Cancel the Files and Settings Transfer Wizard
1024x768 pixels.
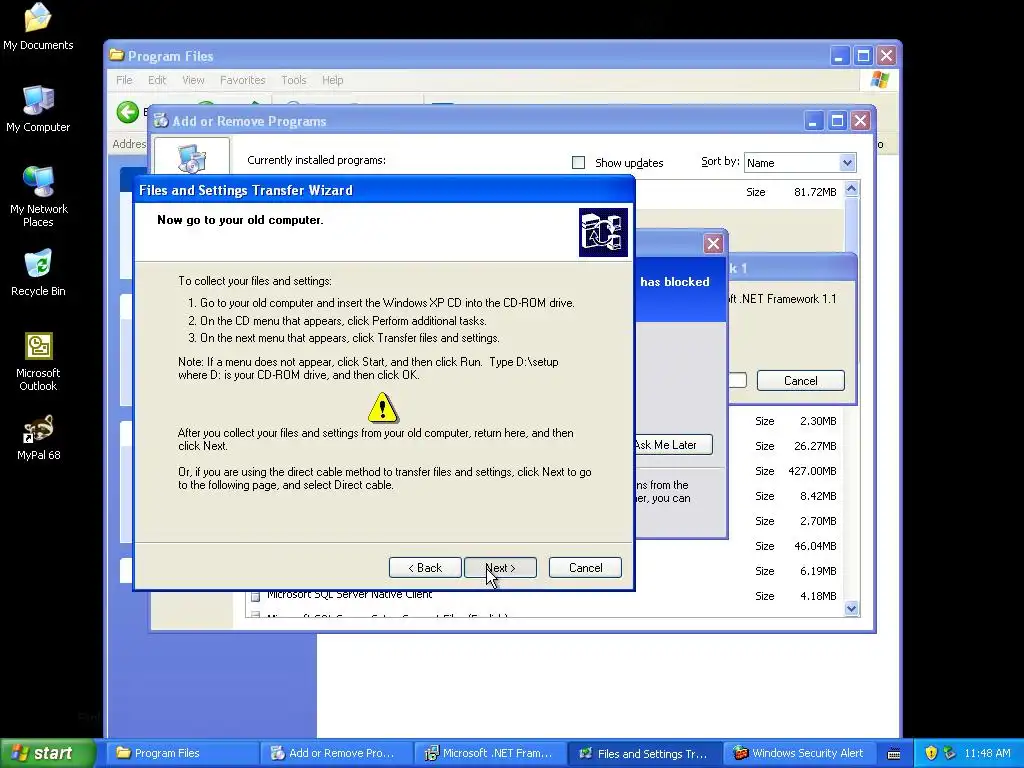click(x=585, y=568)
